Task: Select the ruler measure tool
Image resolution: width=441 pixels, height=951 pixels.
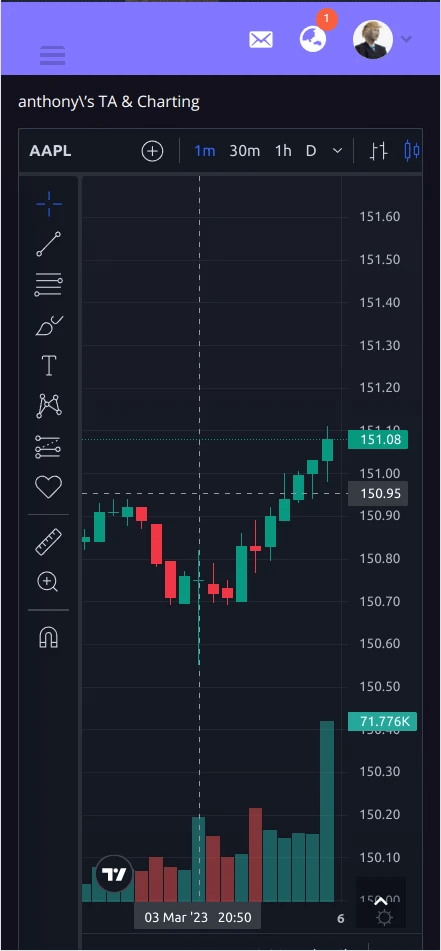Action: click(49, 542)
